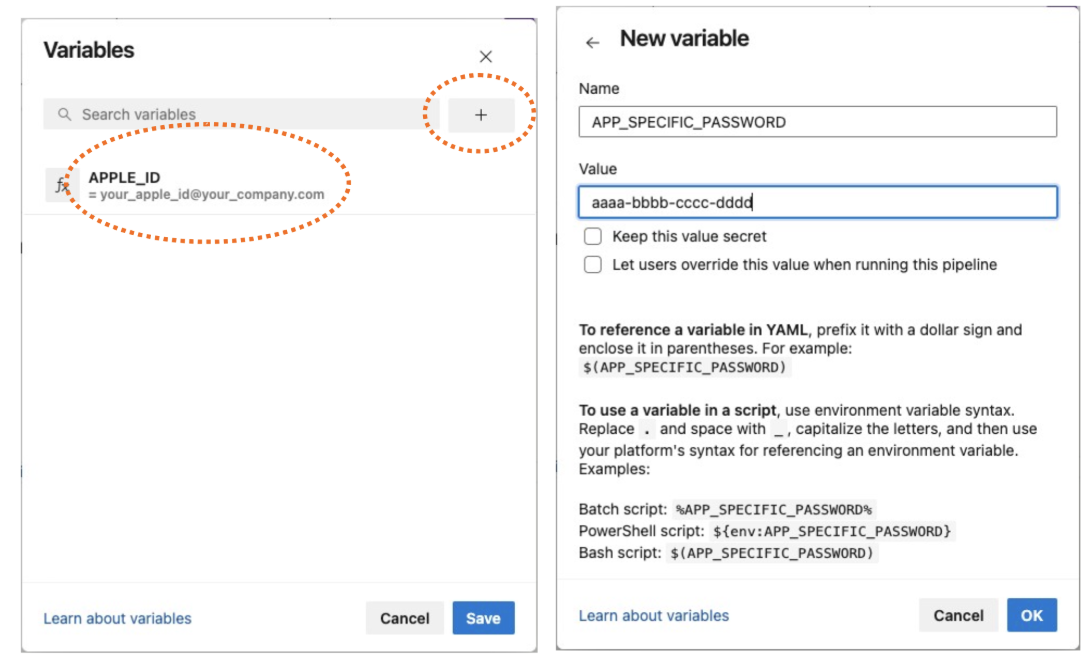Click the back arrow beside New variable
Screen dimensions: 1086x656
[593, 42]
